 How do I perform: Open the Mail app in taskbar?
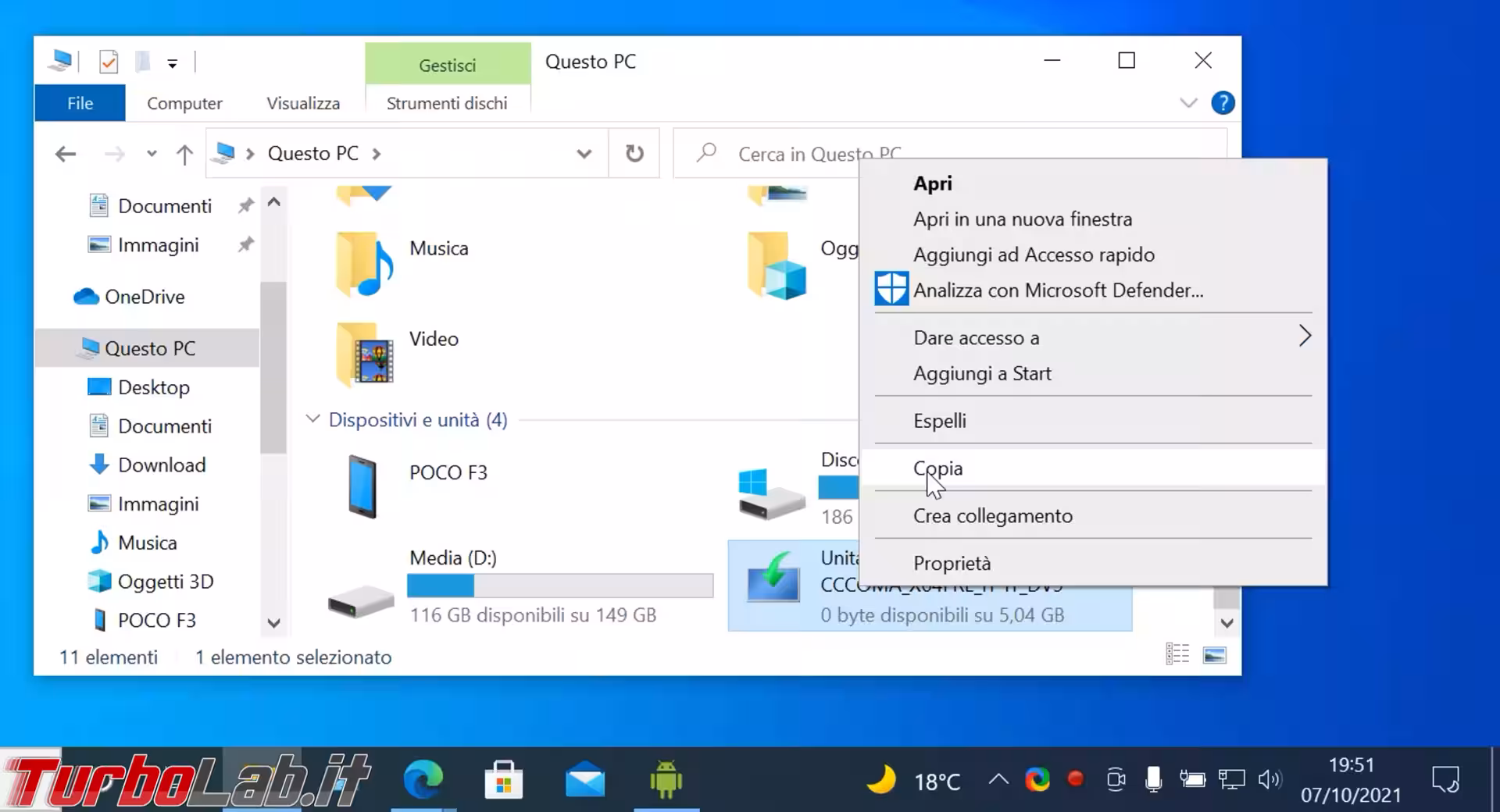tap(585, 780)
